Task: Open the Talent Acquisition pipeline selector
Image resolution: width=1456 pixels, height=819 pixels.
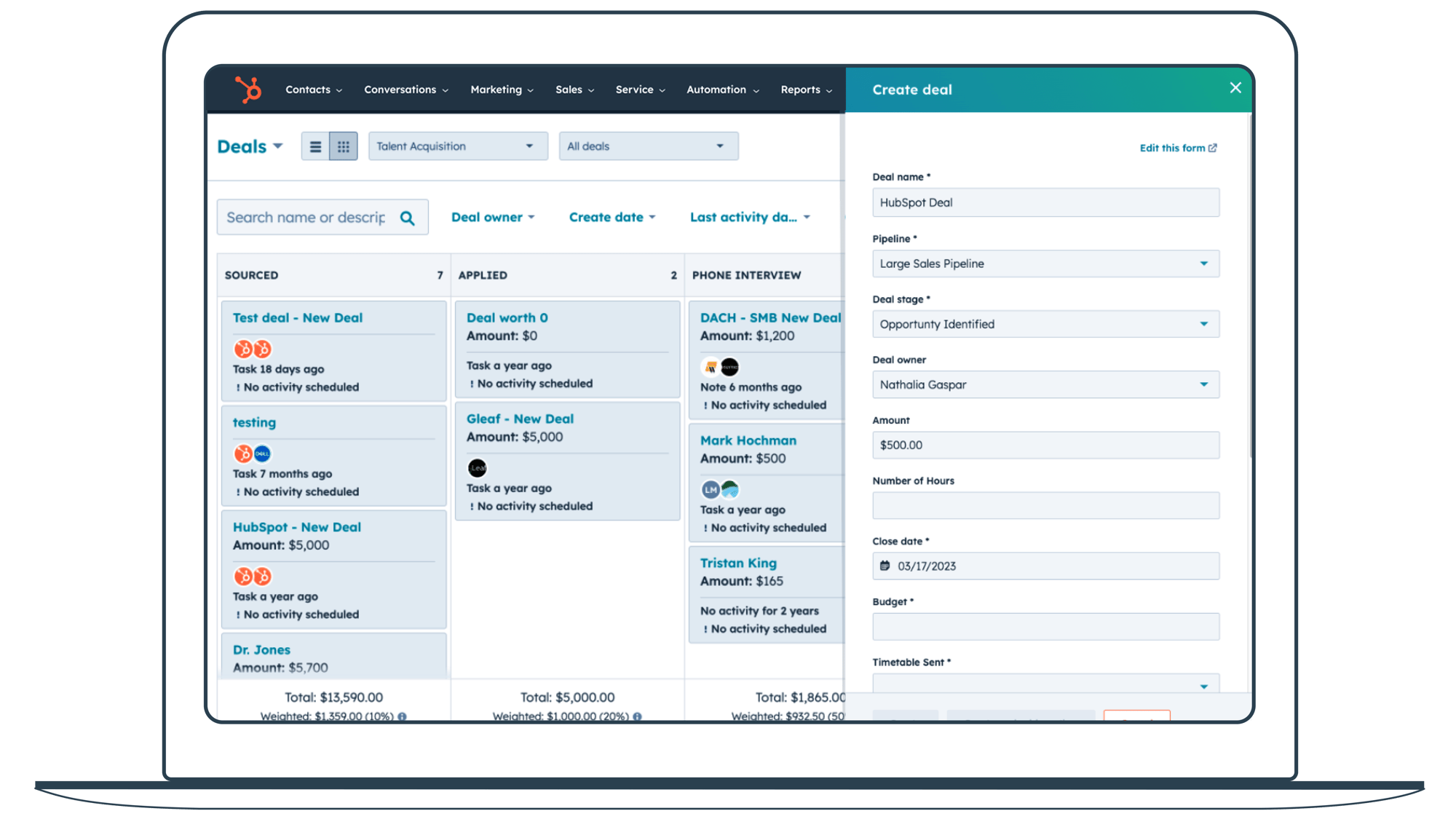Action: pyautogui.click(x=457, y=146)
